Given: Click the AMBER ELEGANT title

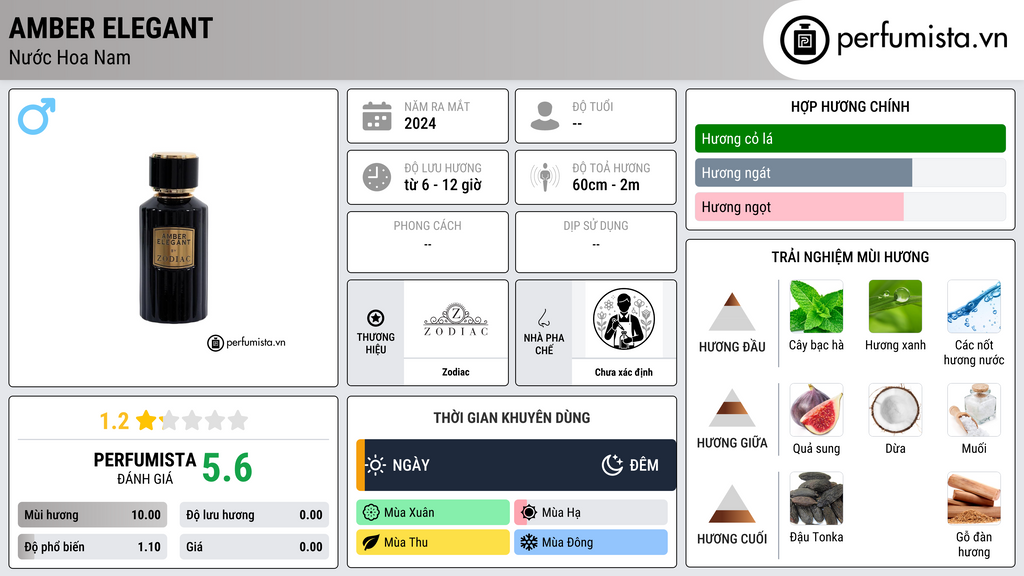Looking at the screenshot, I should click(x=111, y=28).
